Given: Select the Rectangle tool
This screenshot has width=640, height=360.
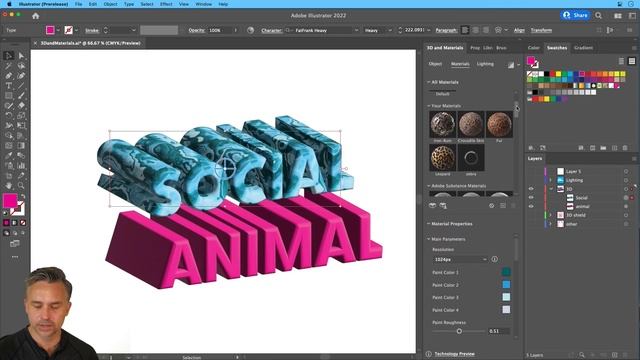Looking at the screenshot, I should [x=9, y=96].
